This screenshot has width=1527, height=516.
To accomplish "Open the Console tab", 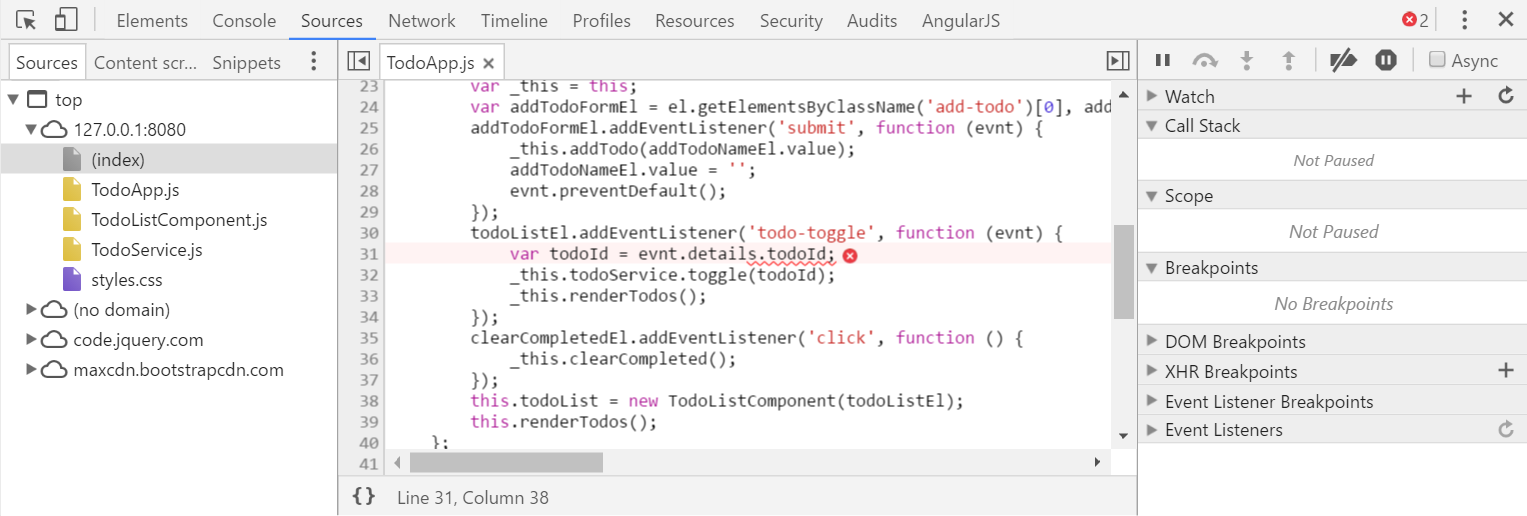I will pos(244,21).
